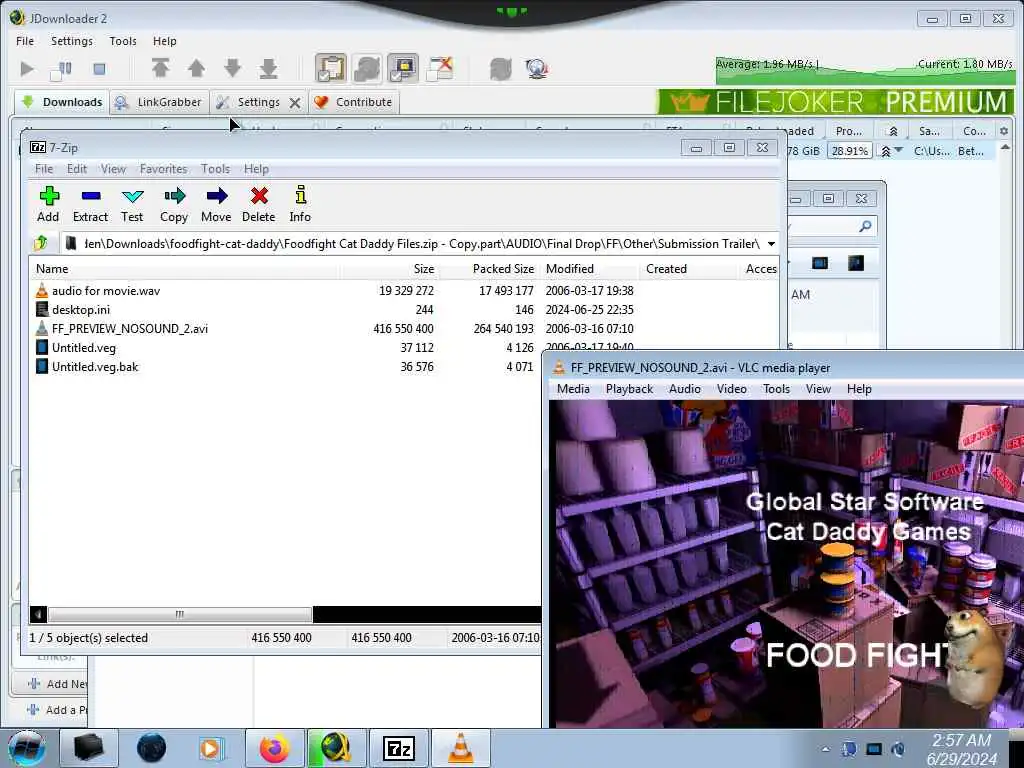The image size is (1024, 768).
Task: Open the Info icon in 7-Zip
Action: click(300, 204)
